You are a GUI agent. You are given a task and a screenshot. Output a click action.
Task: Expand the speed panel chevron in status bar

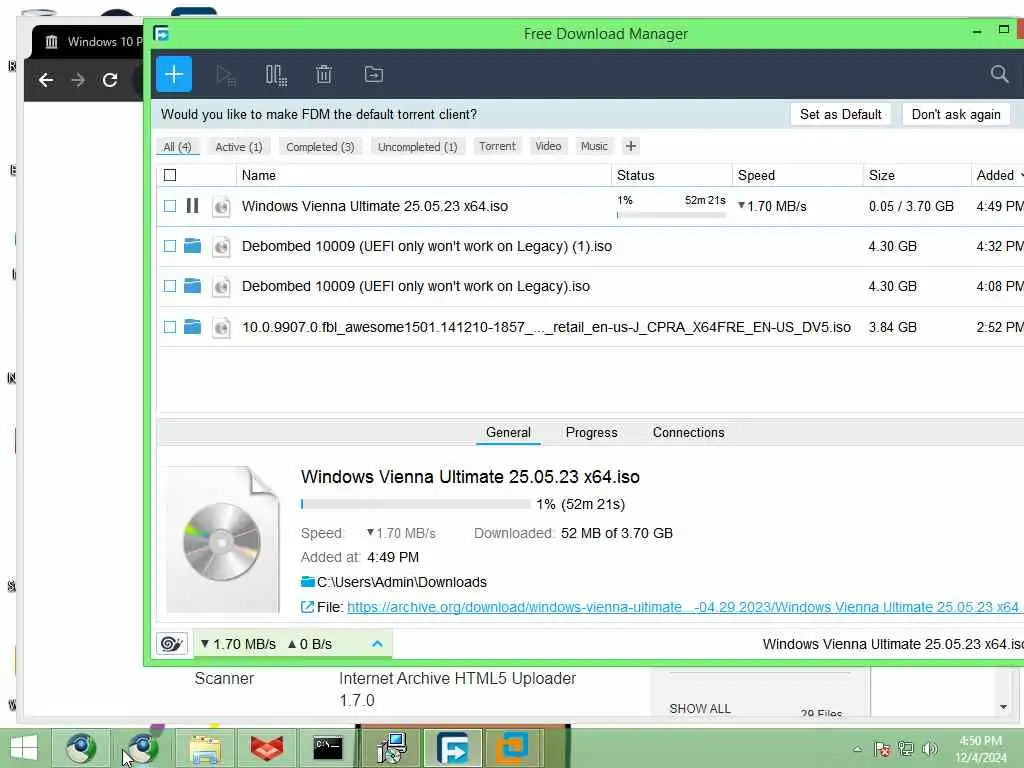[x=377, y=644]
